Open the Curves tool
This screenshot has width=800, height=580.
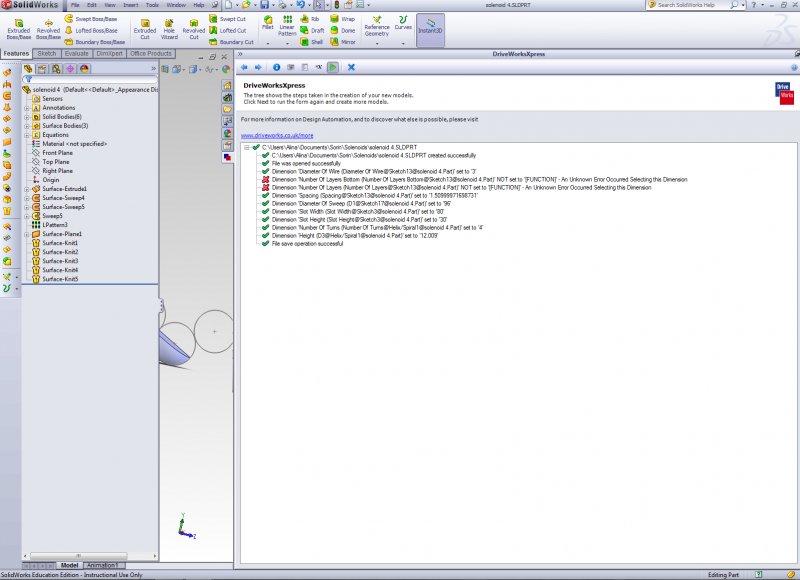403,23
